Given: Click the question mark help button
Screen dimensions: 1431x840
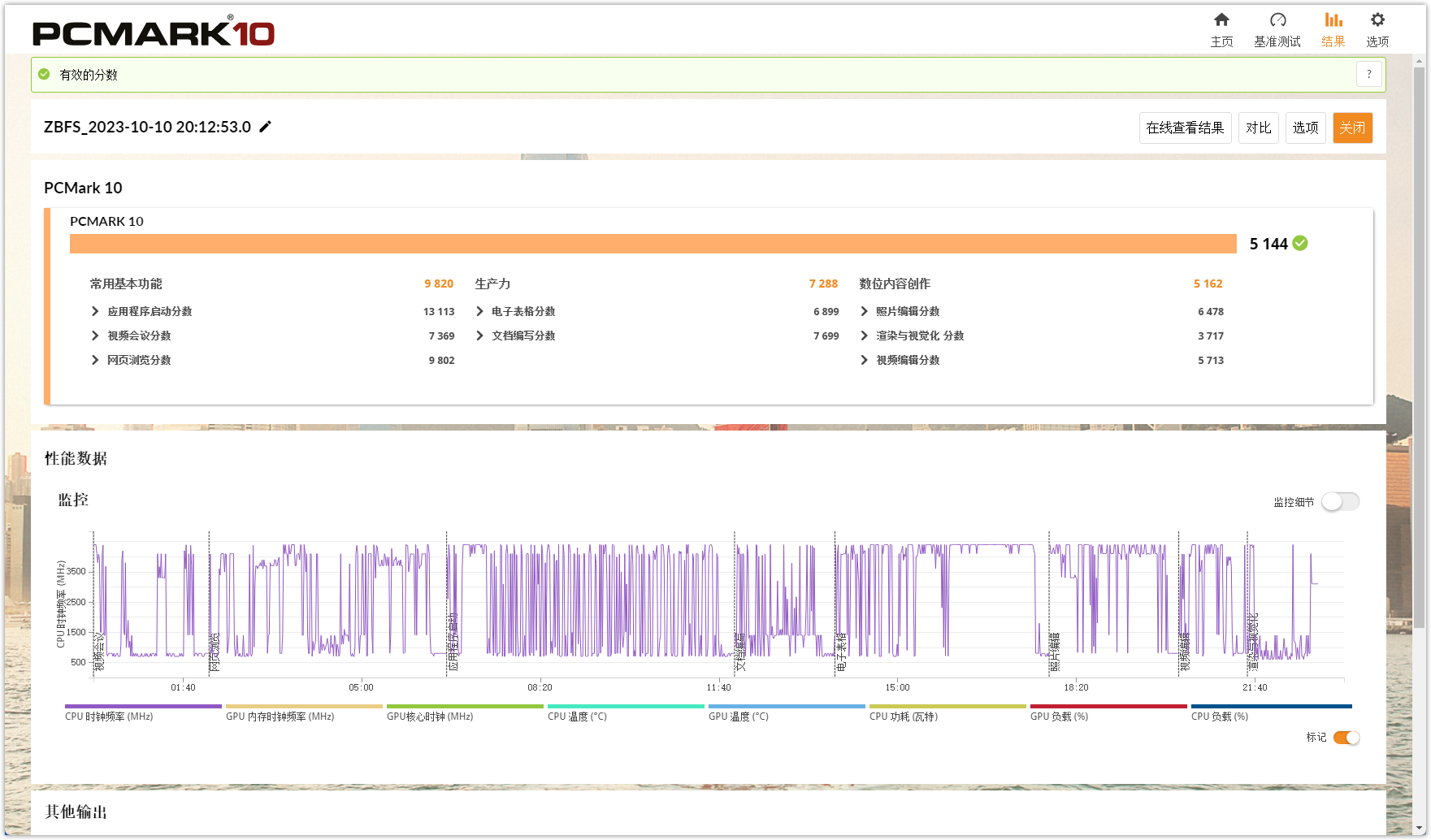Looking at the screenshot, I should pyautogui.click(x=1369, y=74).
